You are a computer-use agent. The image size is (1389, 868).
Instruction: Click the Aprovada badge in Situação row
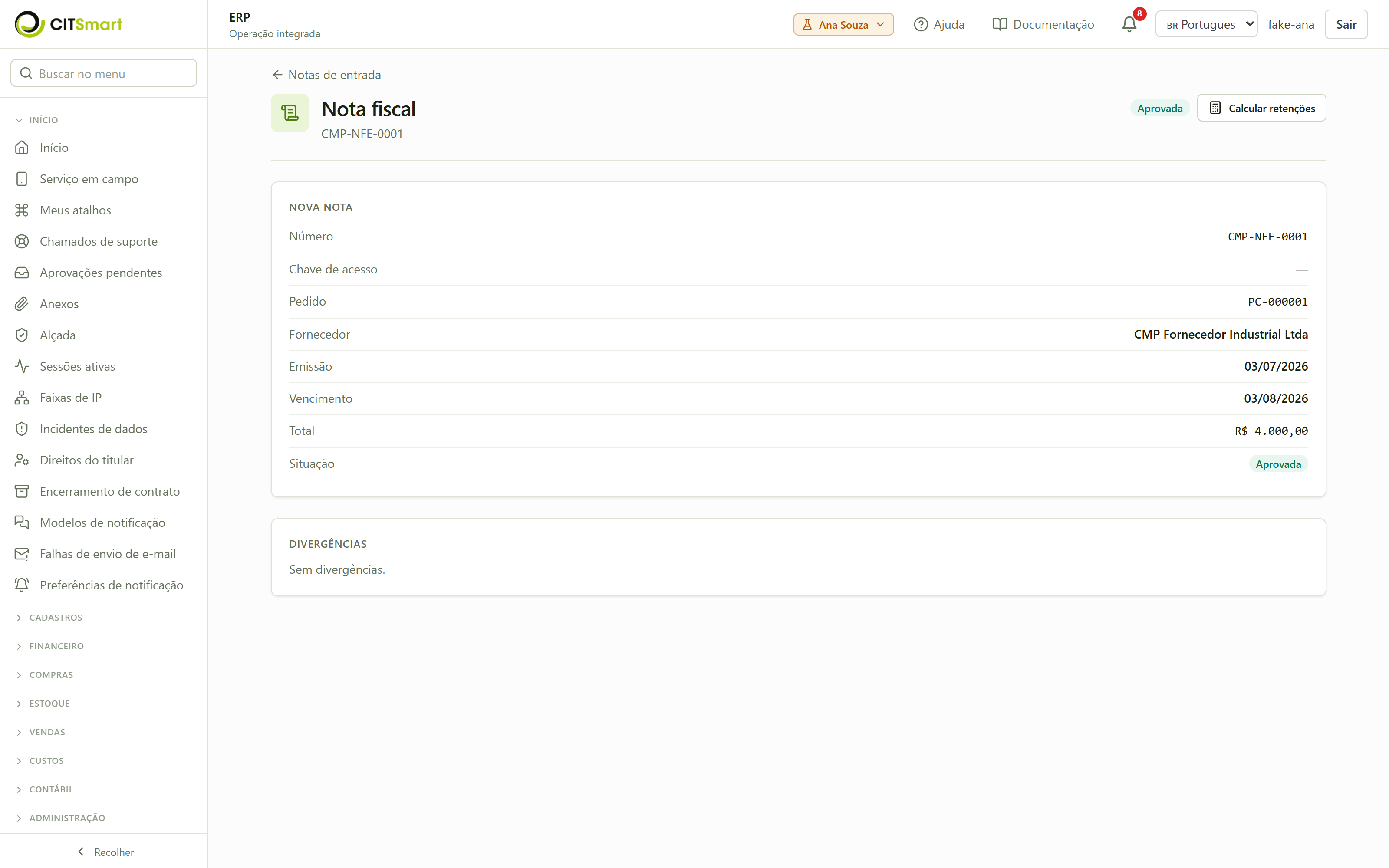(1278, 464)
